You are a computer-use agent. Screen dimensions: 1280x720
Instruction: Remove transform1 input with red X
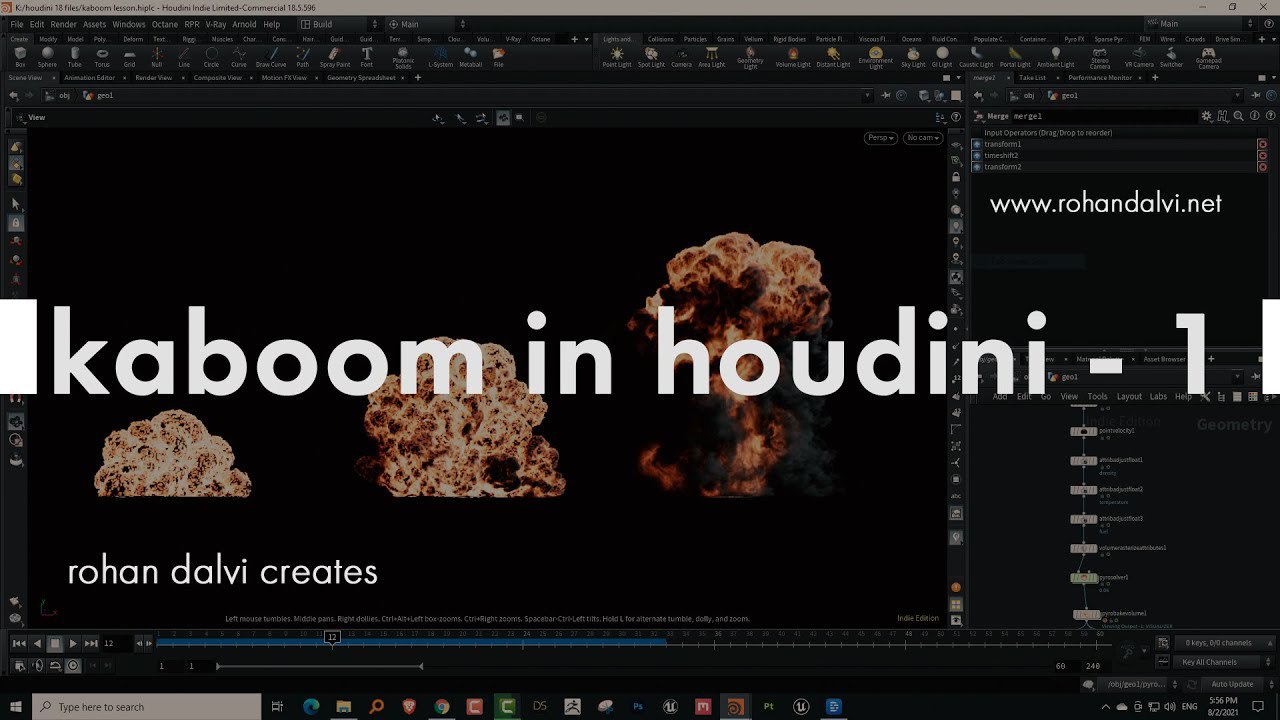[1262, 144]
